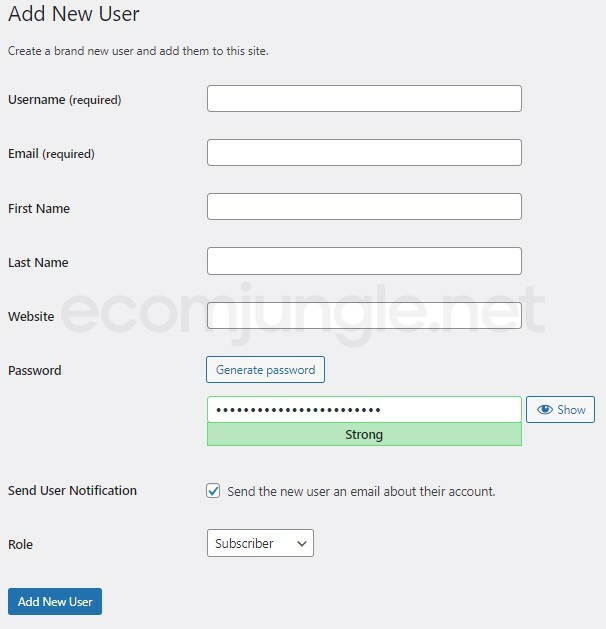Click the 'Username (required)' label

pos(64,100)
